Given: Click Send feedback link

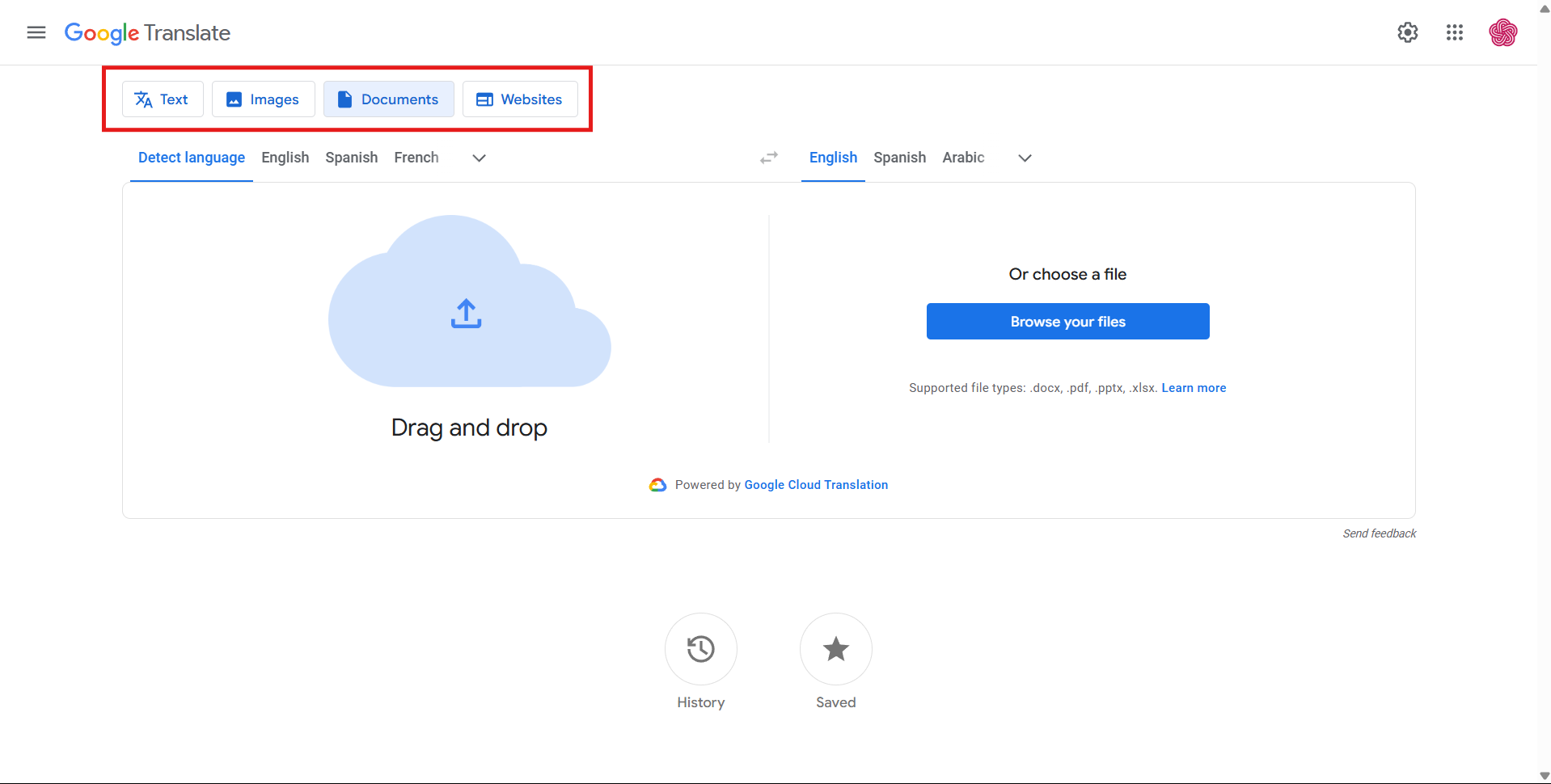Looking at the screenshot, I should (x=1380, y=533).
